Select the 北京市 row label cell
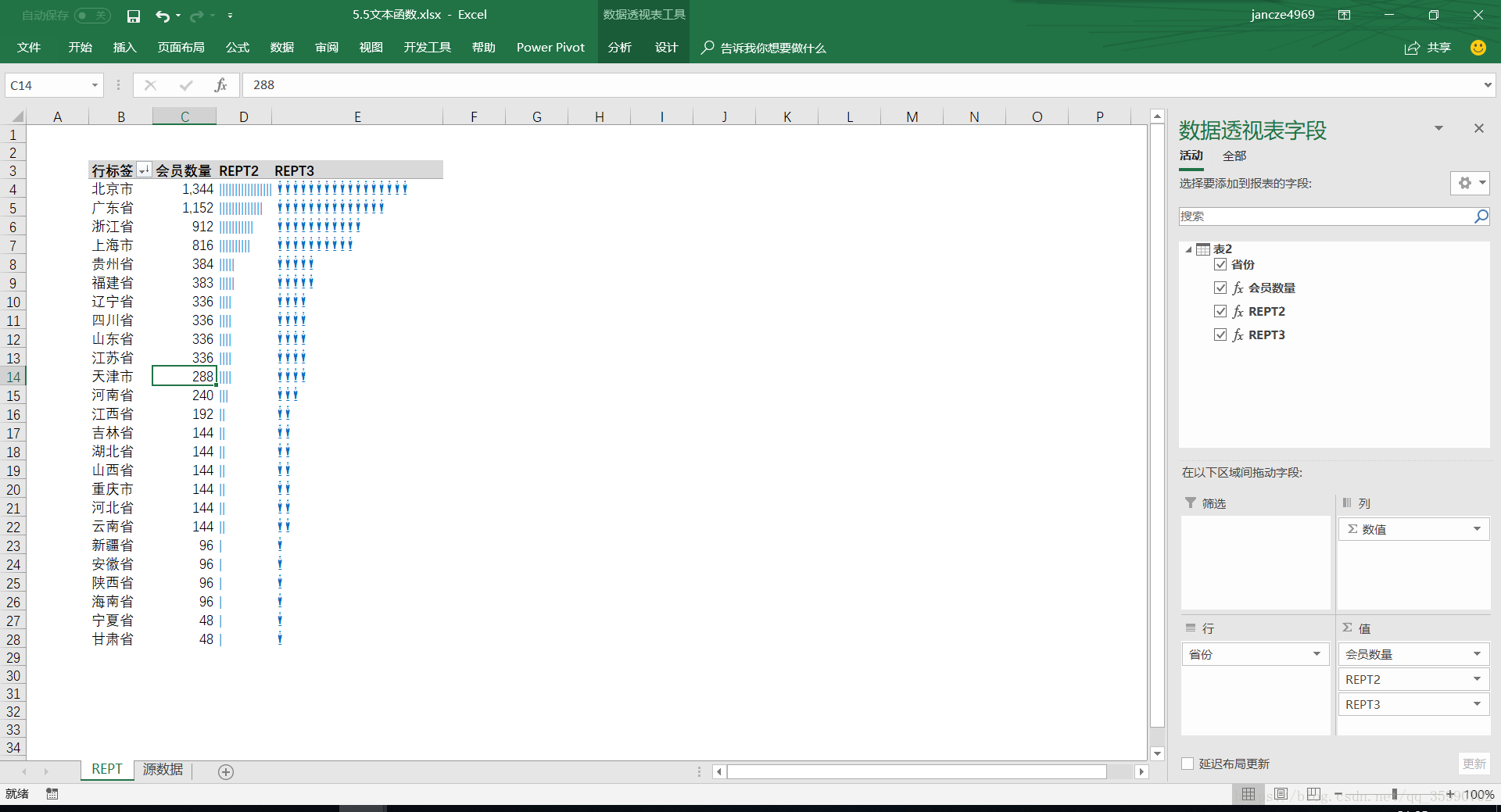 [120, 189]
